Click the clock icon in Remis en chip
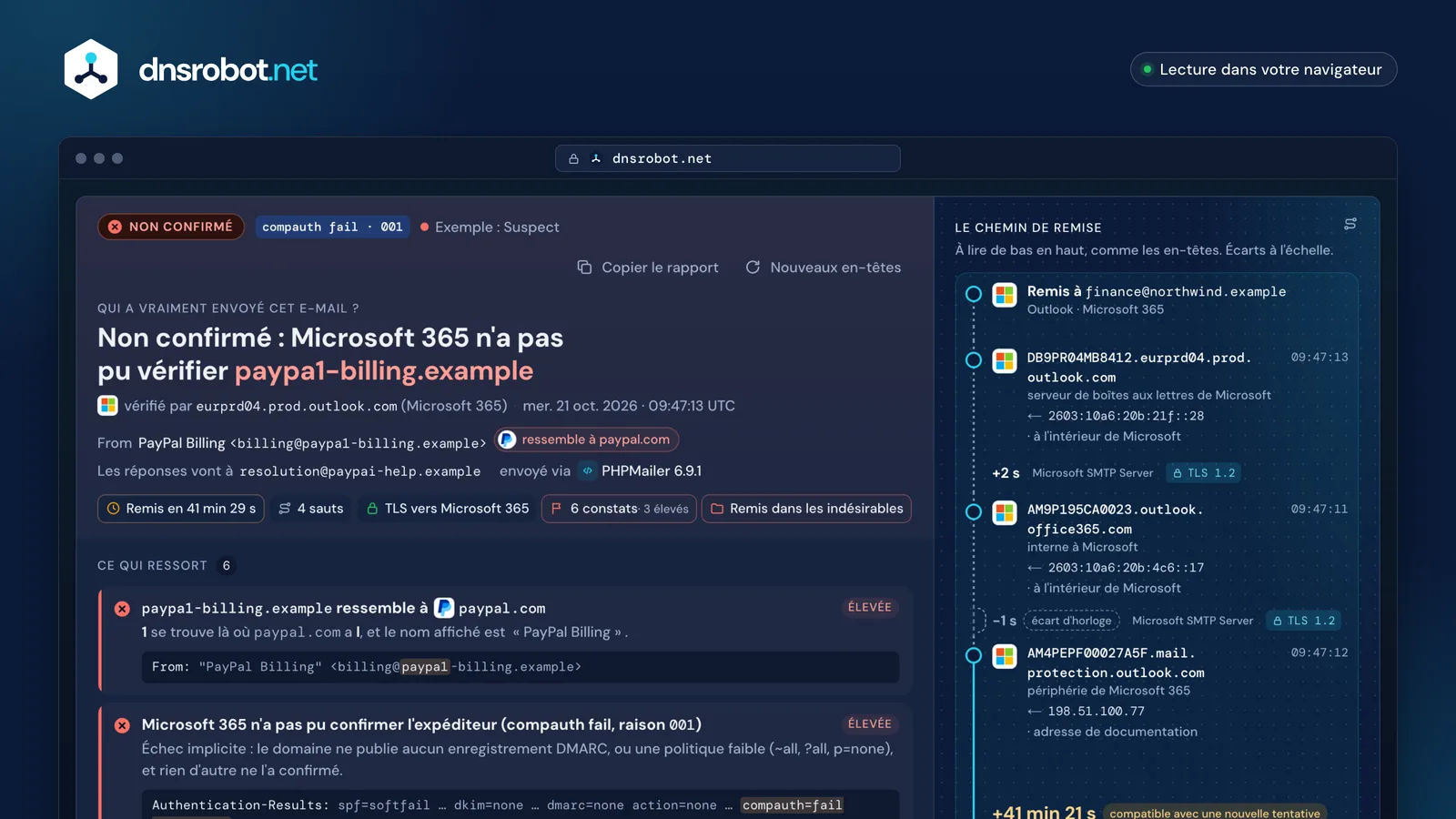The height and width of the screenshot is (819, 1456). (x=114, y=509)
